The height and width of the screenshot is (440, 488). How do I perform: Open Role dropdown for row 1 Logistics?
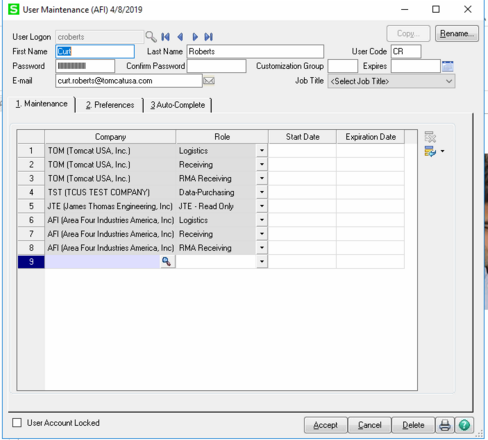pyautogui.click(x=262, y=151)
